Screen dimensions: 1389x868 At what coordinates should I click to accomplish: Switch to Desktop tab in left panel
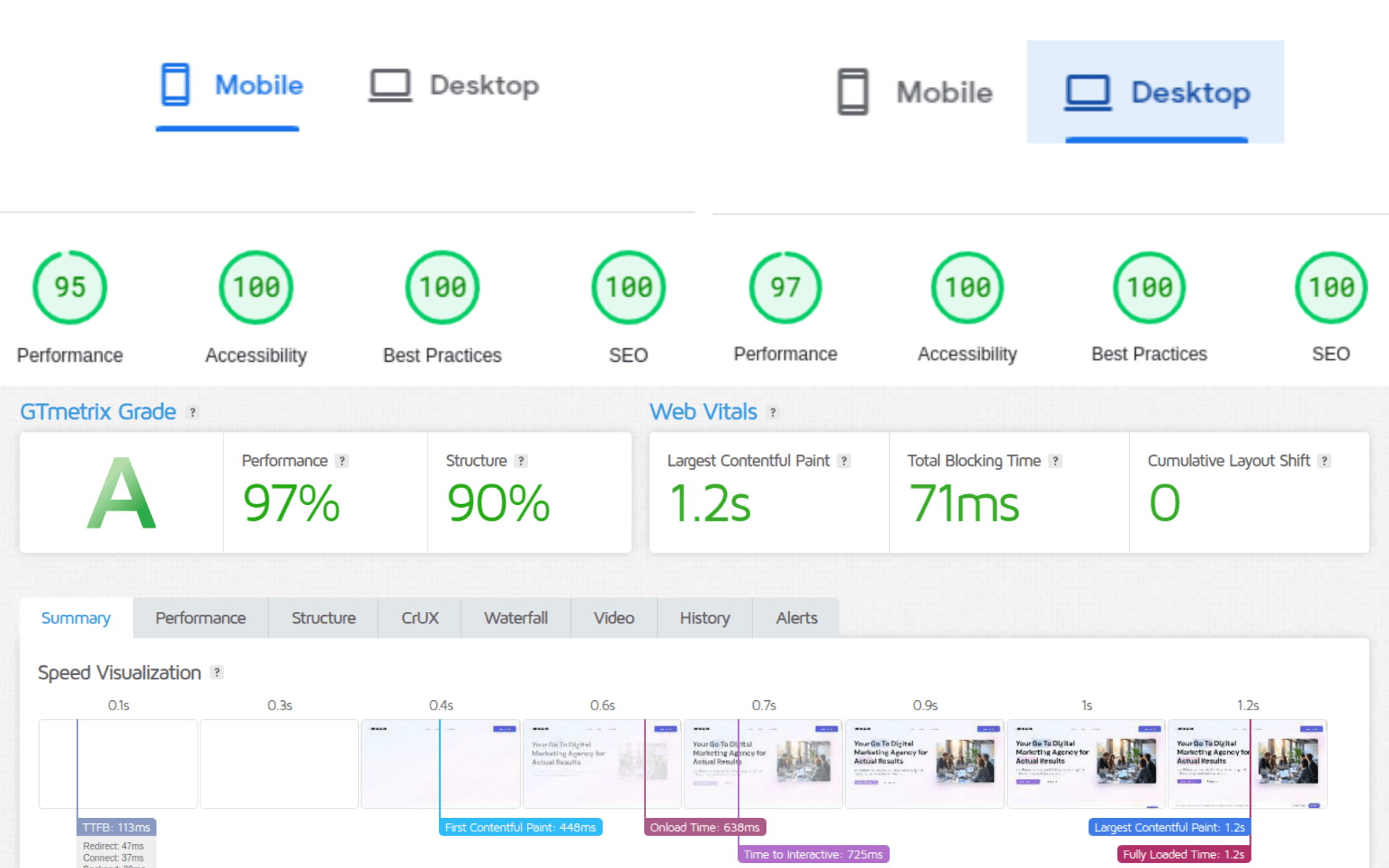point(454,85)
